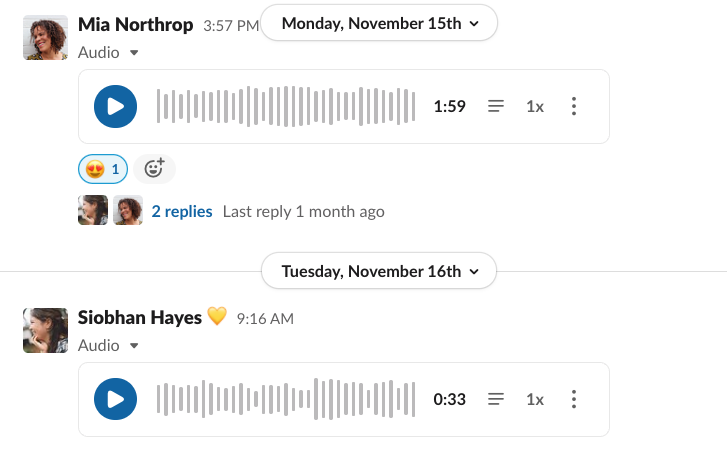Play Siobhan Hayes's 0:33 audio clip
This screenshot has width=727, height=460.
tap(115, 399)
